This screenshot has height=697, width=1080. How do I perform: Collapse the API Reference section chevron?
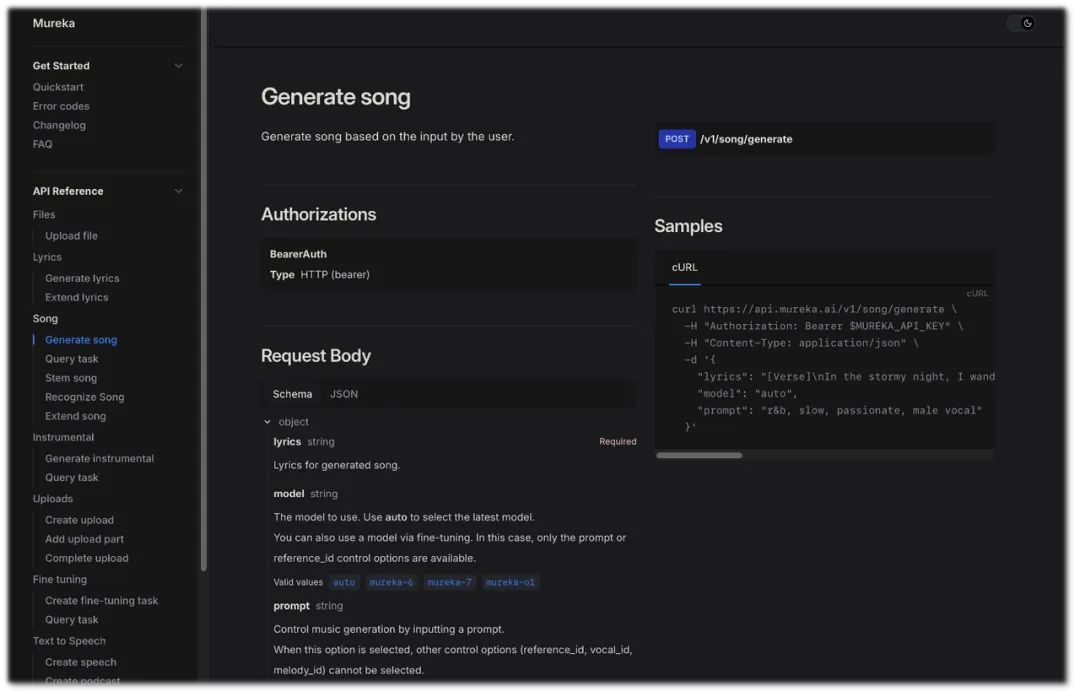click(178, 191)
